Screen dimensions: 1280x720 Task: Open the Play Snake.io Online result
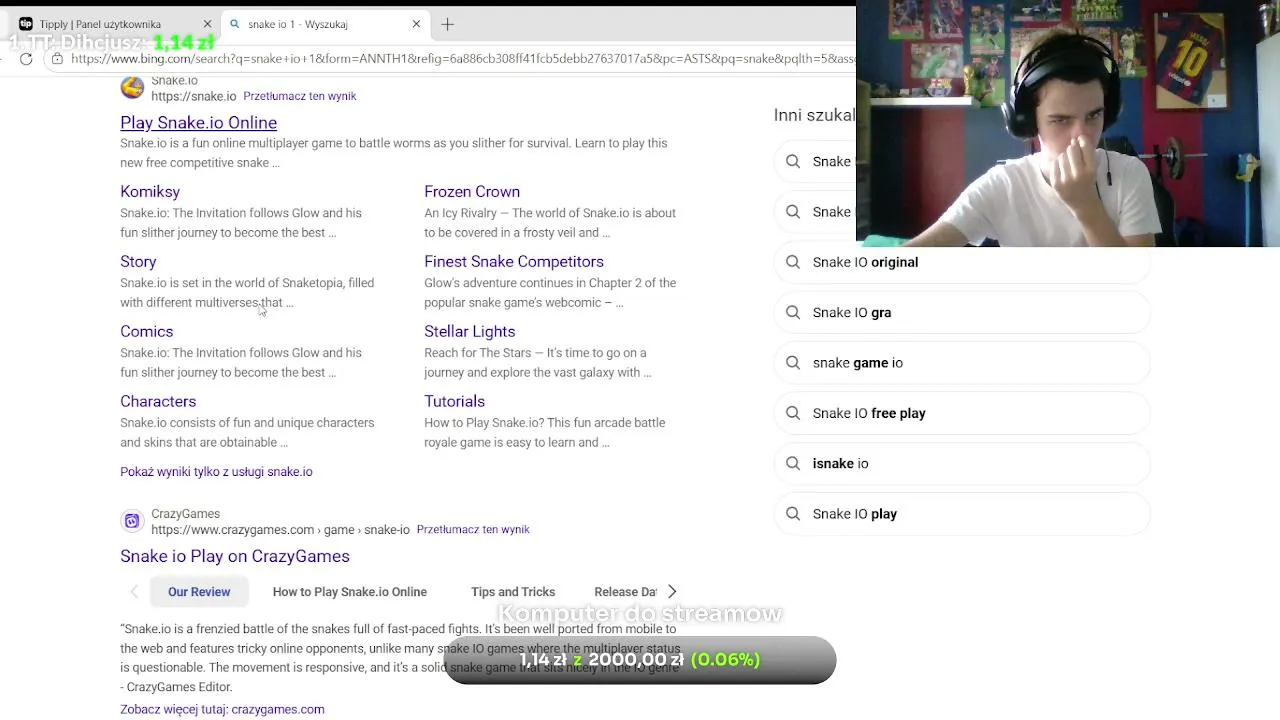pyautogui.click(x=198, y=122)
